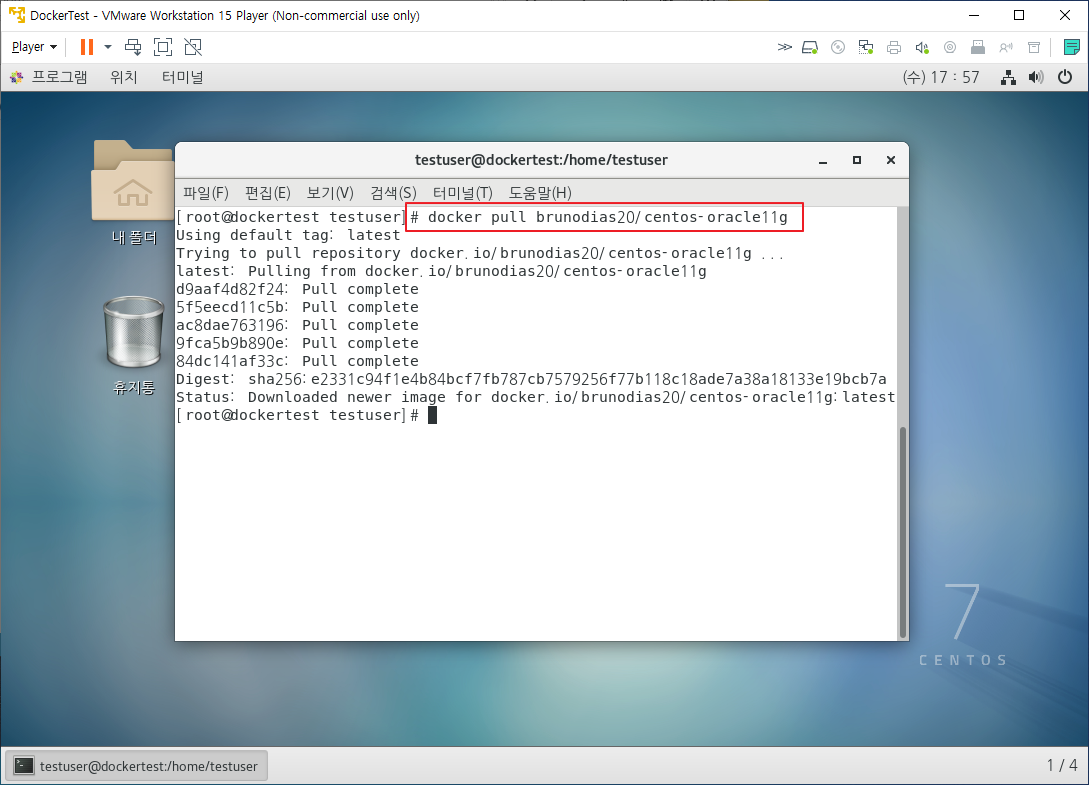The width and height of the screenshot is (1089, 785).
Task: Click the terminal title testuser@dockertest:/home/testuser
Action: [541, 160]
